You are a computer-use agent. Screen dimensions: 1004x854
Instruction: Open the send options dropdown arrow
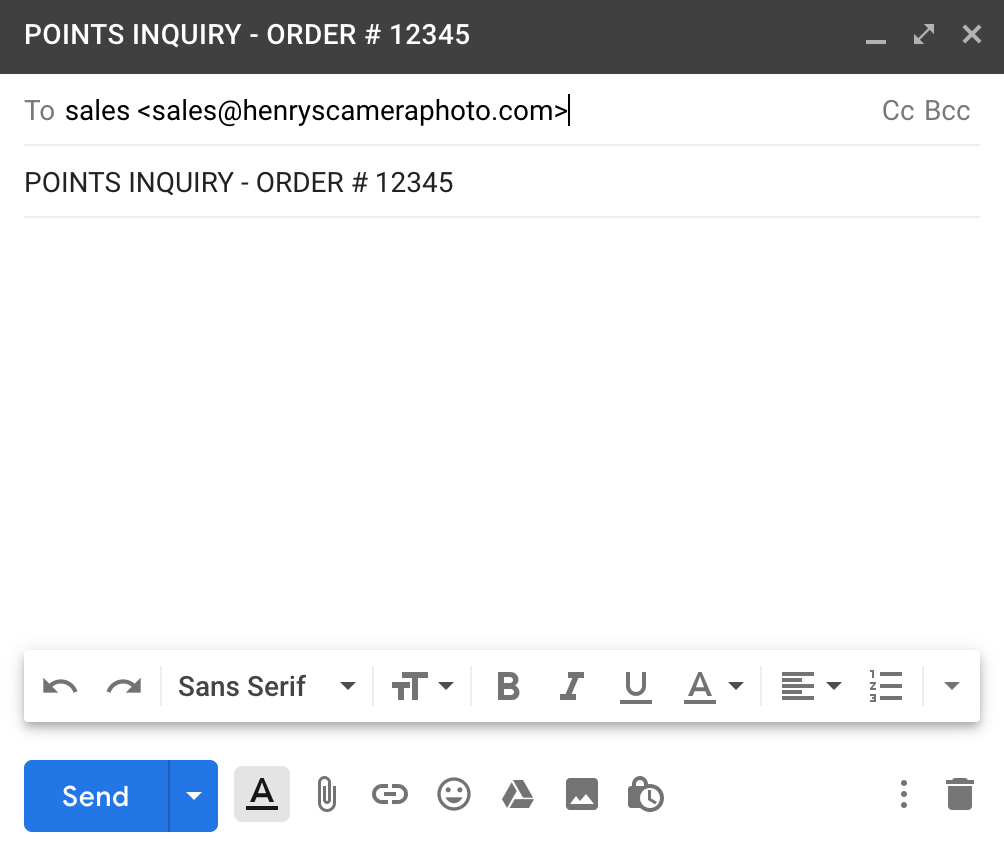point(193,796)
